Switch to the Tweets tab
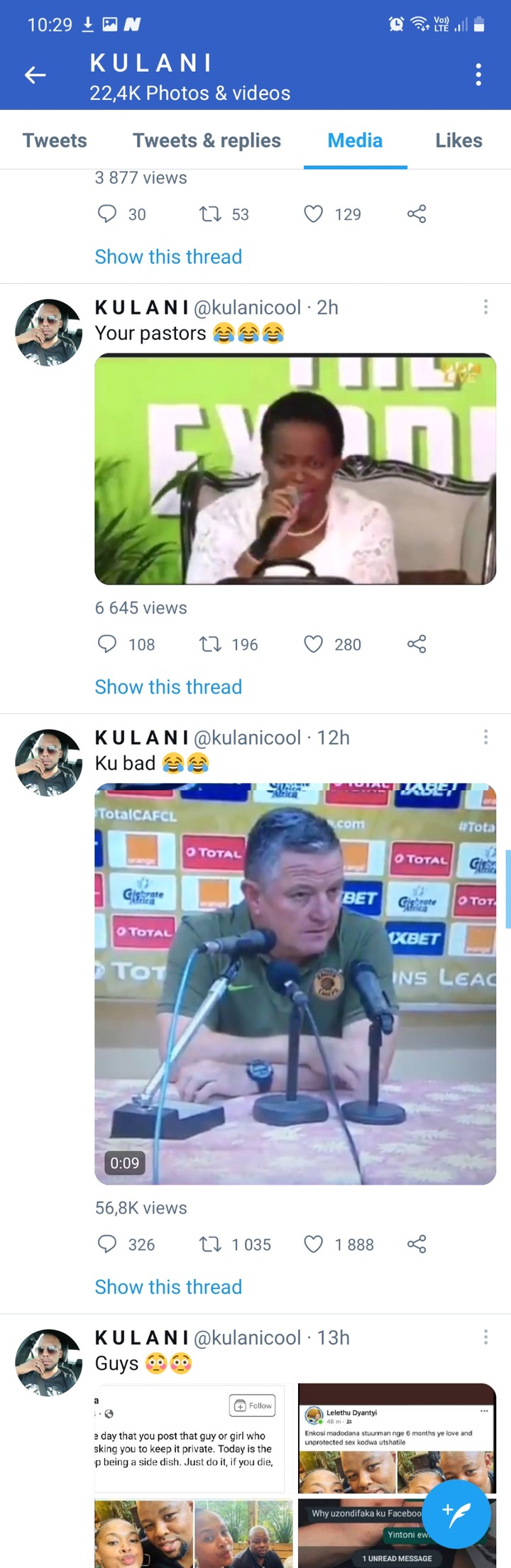 pos(55,141)
